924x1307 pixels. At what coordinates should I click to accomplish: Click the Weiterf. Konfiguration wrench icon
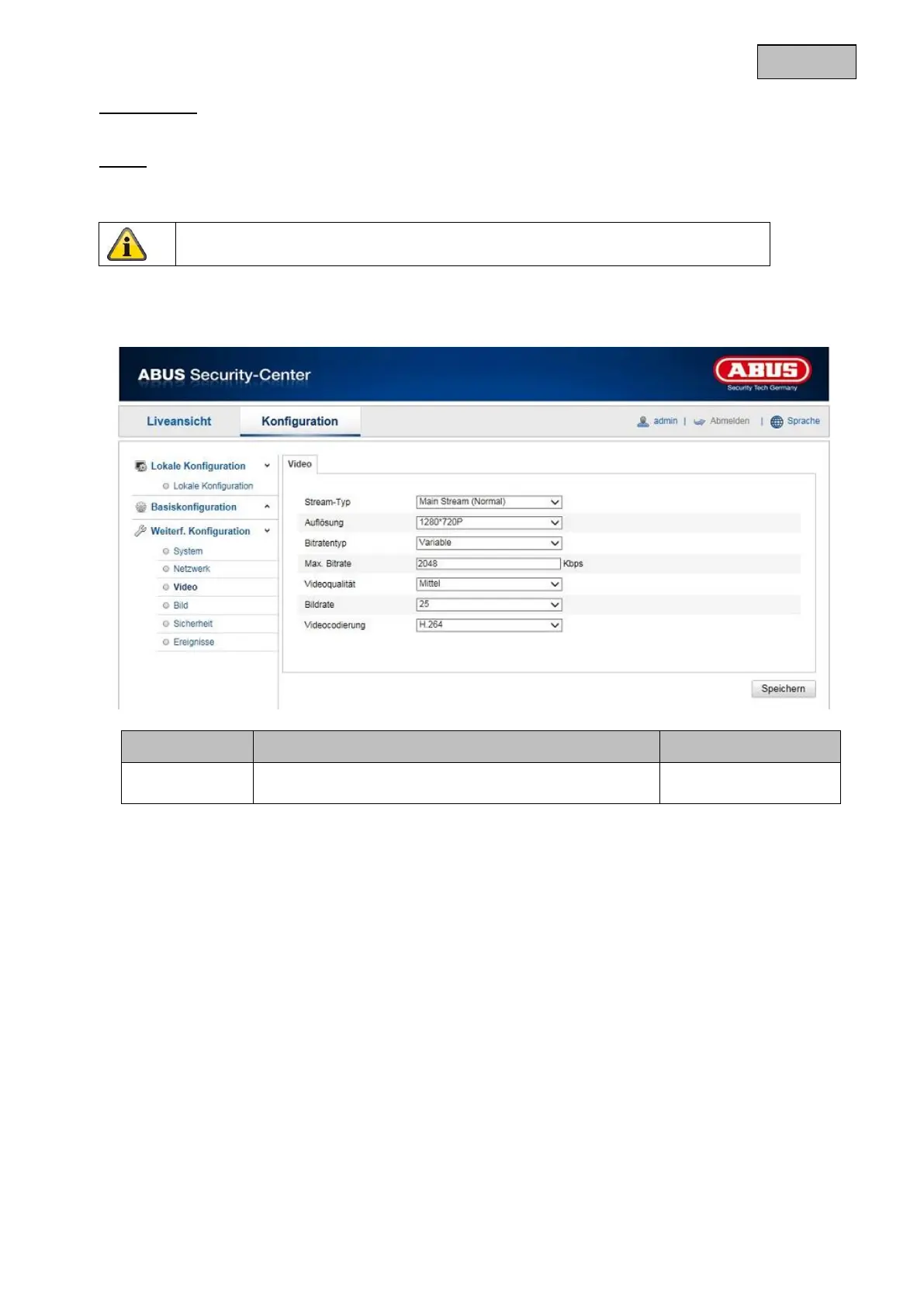tap(140, 531)
